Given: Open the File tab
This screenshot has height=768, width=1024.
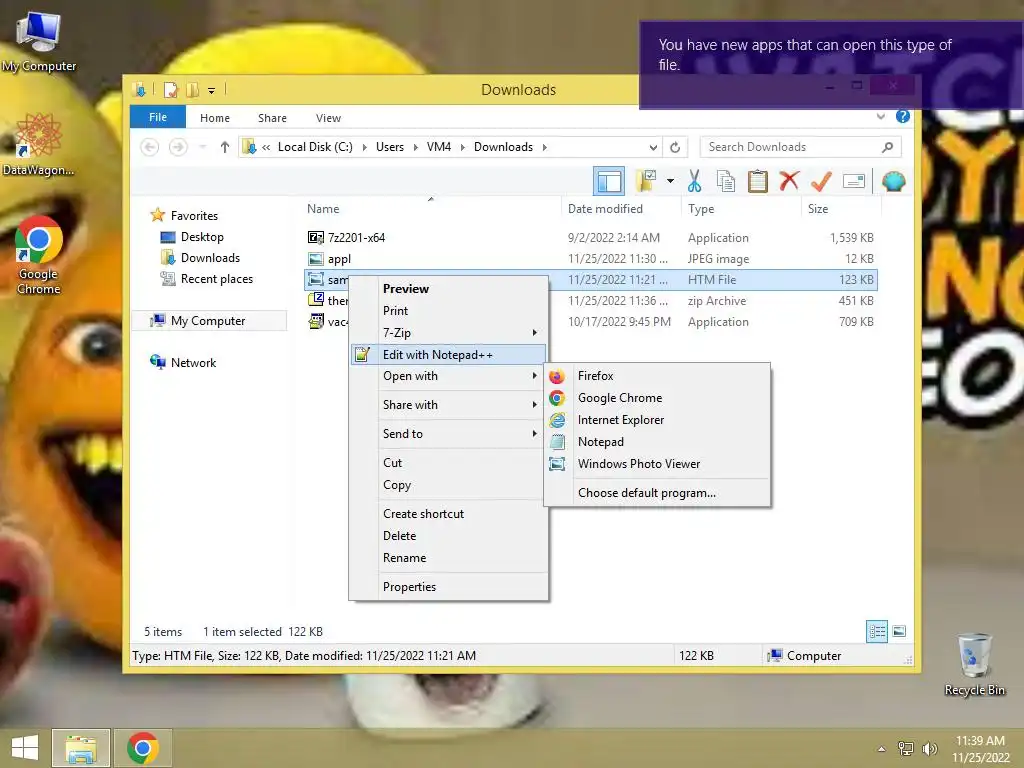Looking at the screenshot, I should pyautogui.click(x=157, y=117).
